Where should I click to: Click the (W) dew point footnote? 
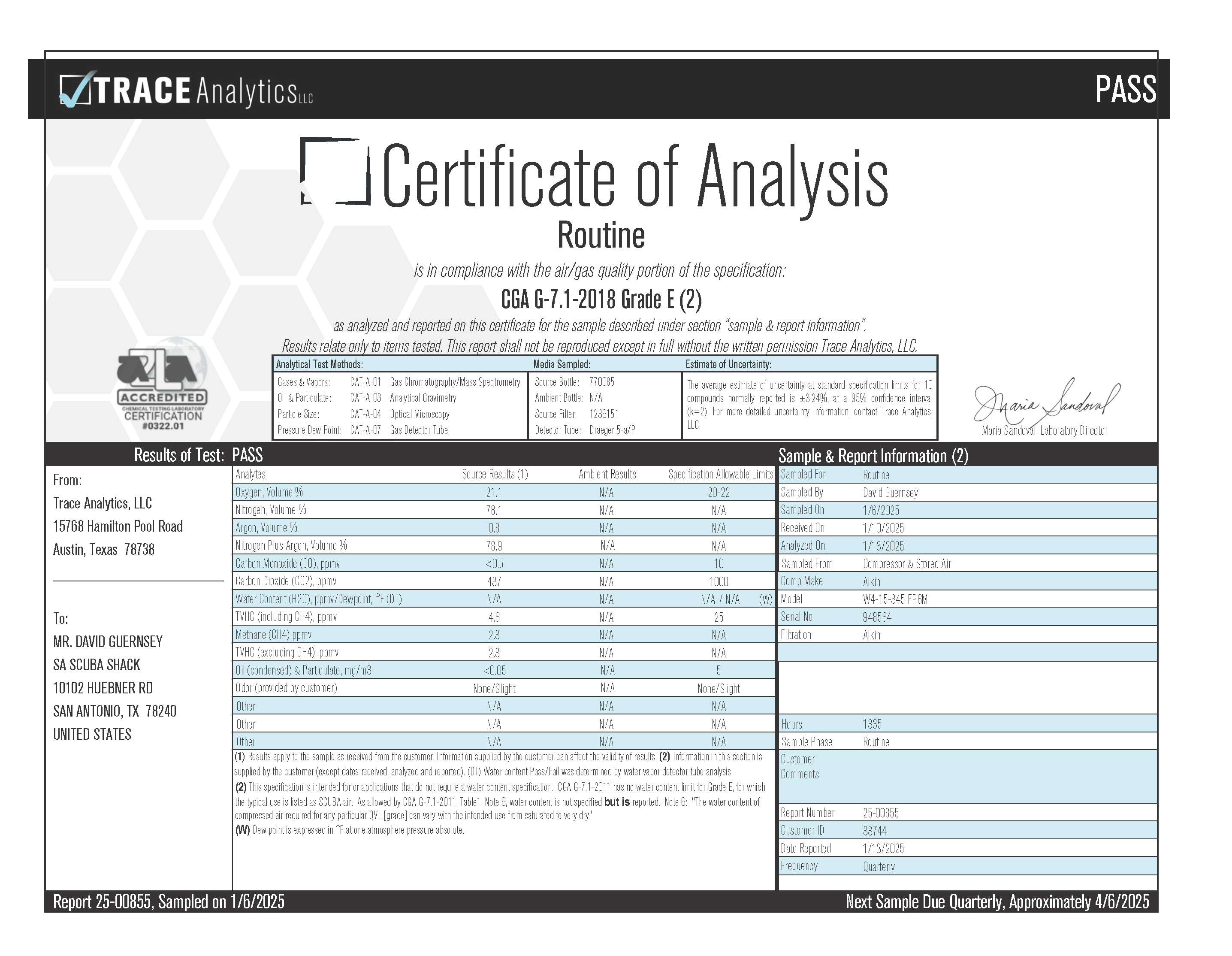tap(349, 830)
